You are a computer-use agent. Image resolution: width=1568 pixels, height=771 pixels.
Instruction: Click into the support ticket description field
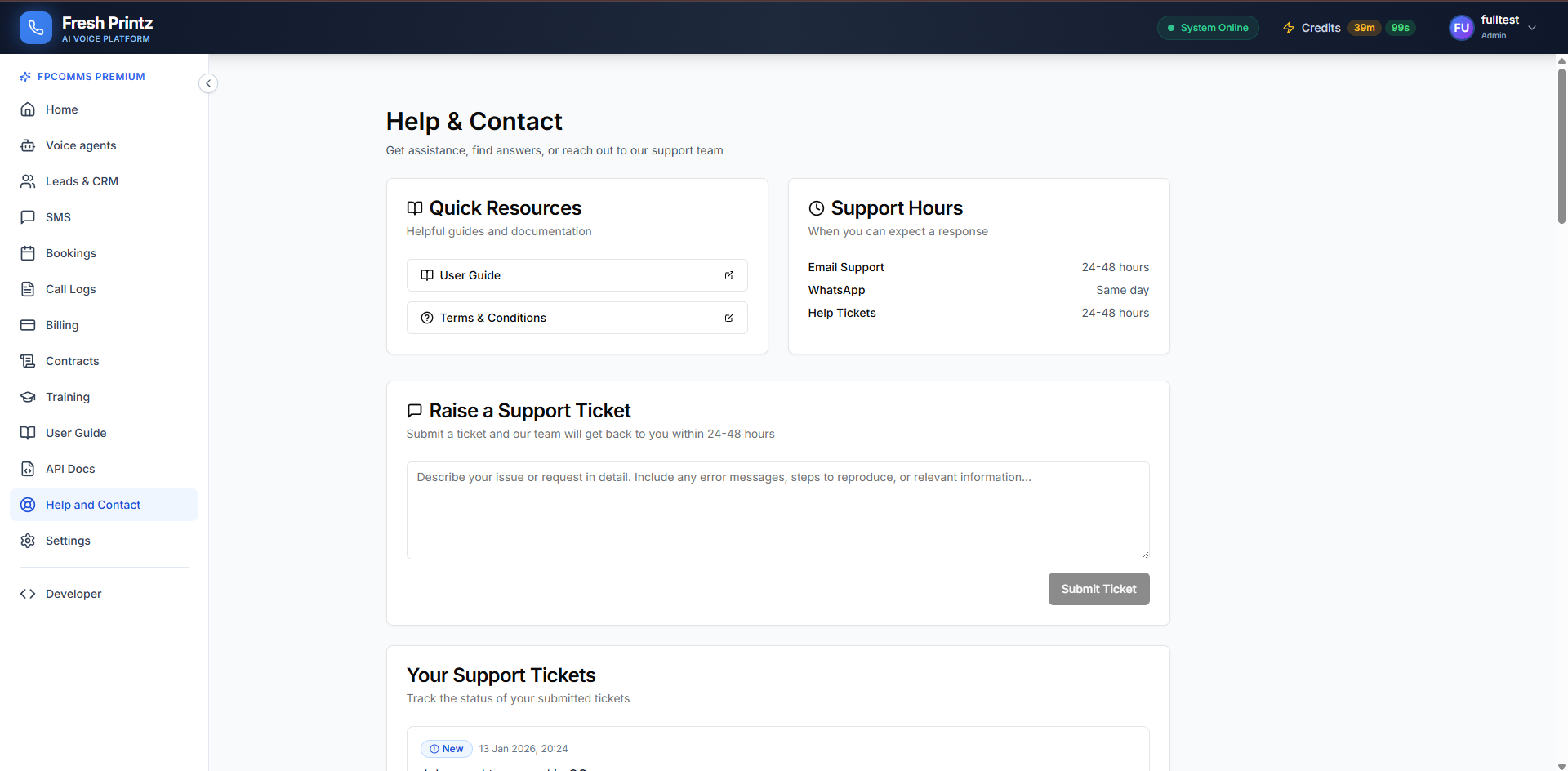(777, 510)
